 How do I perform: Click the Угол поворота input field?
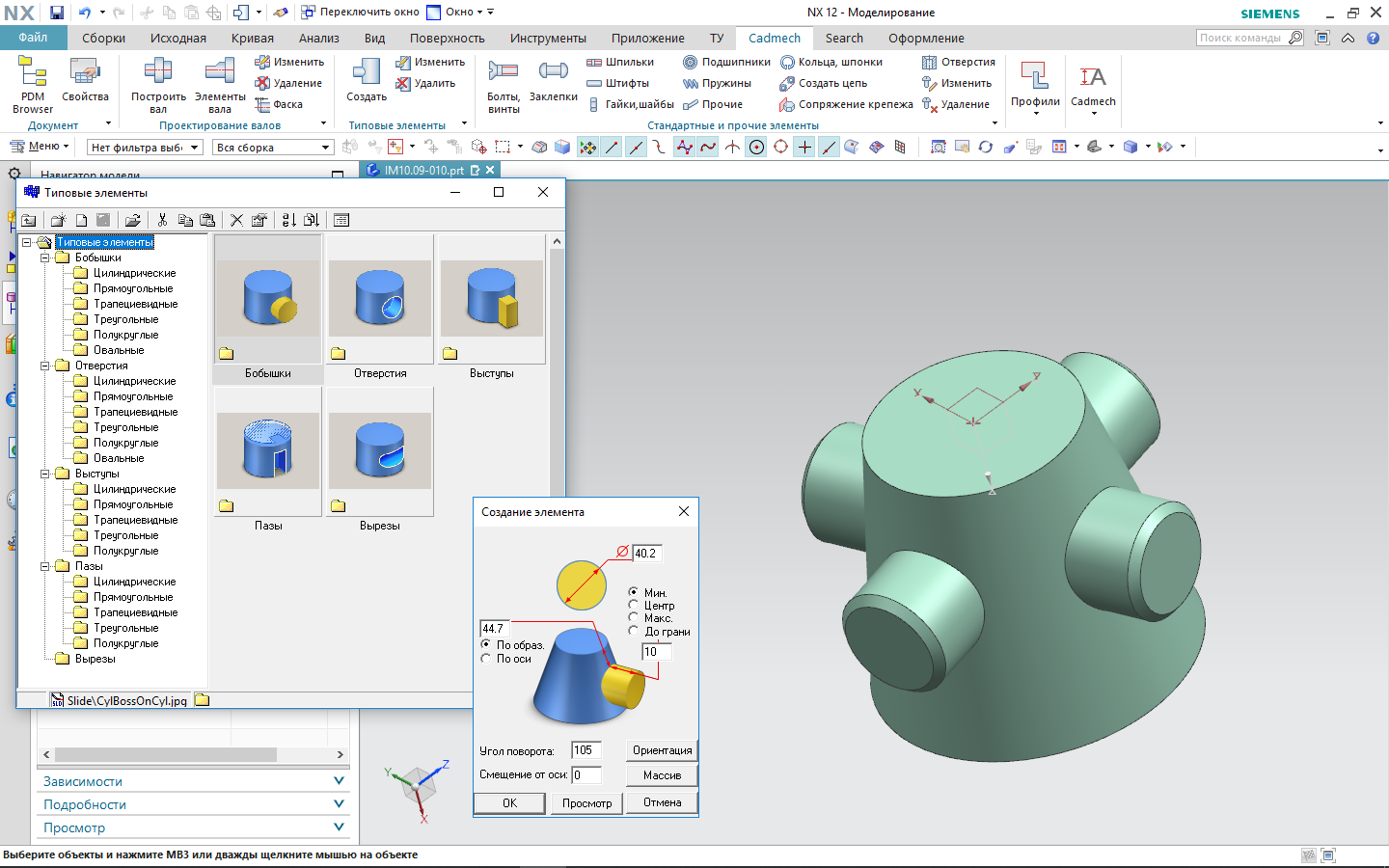tap(586, 750)
